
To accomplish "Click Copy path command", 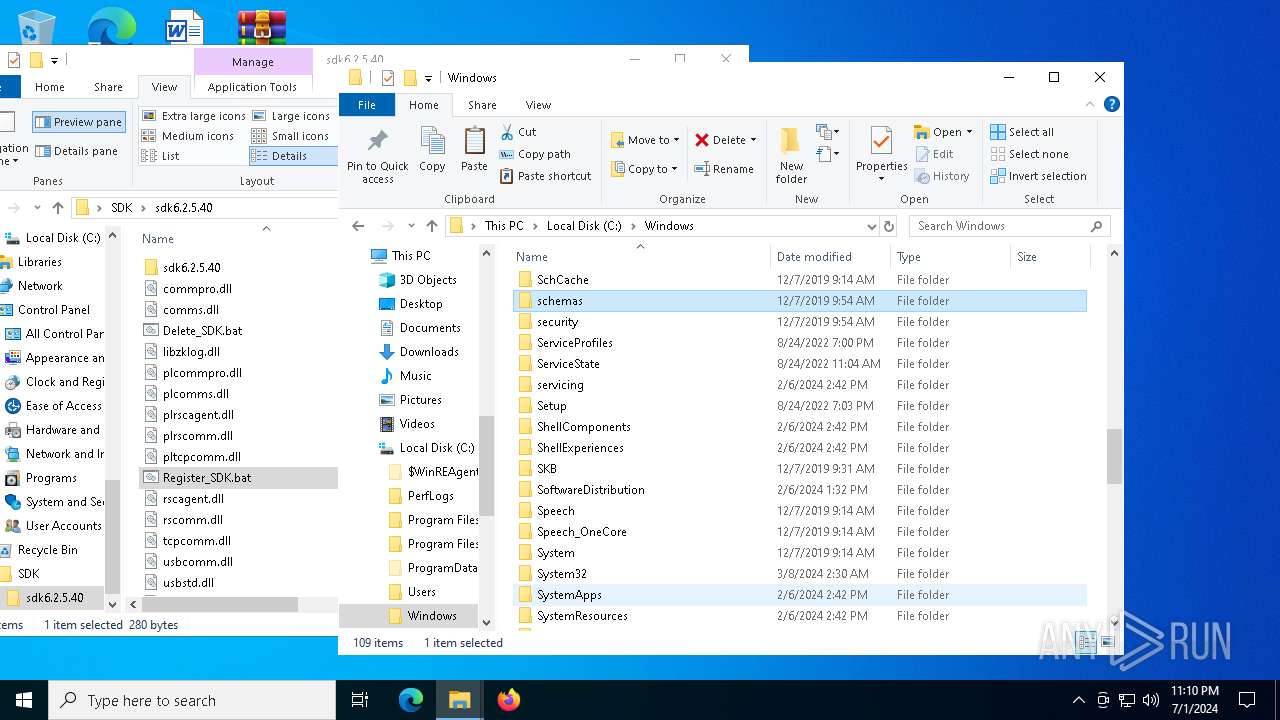I will point(534,154).
